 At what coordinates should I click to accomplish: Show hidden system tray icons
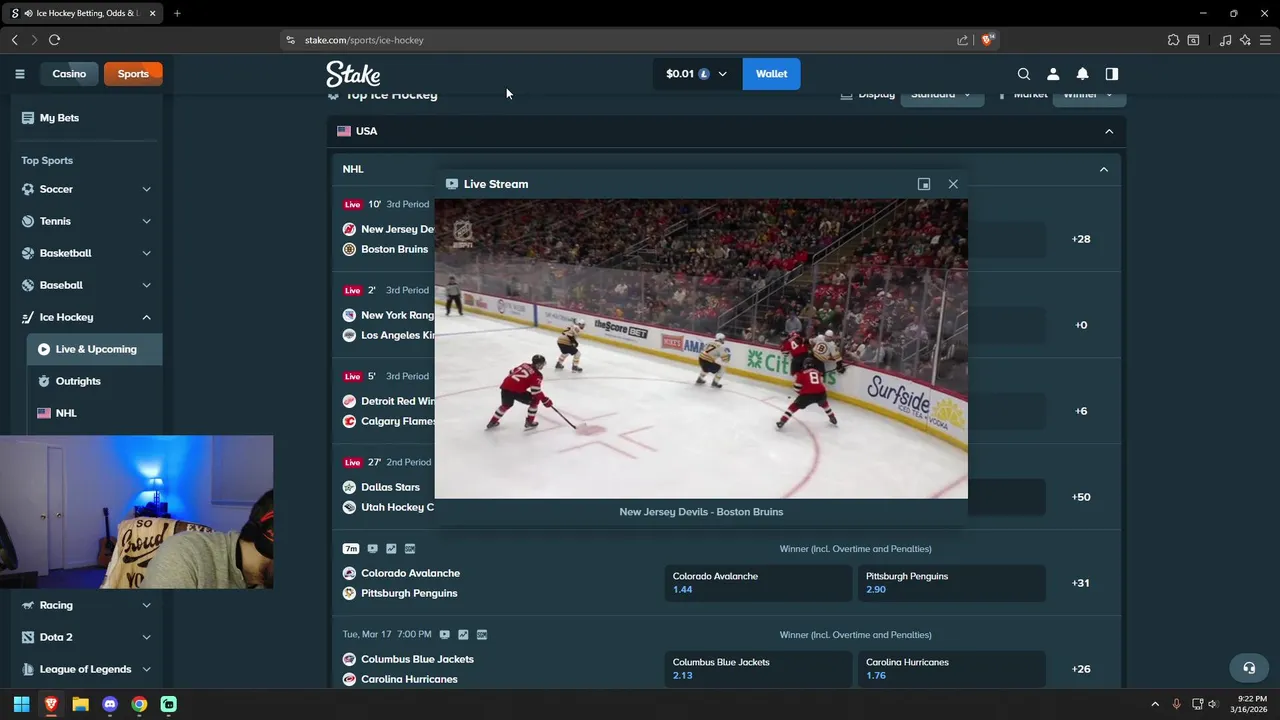1155,704
